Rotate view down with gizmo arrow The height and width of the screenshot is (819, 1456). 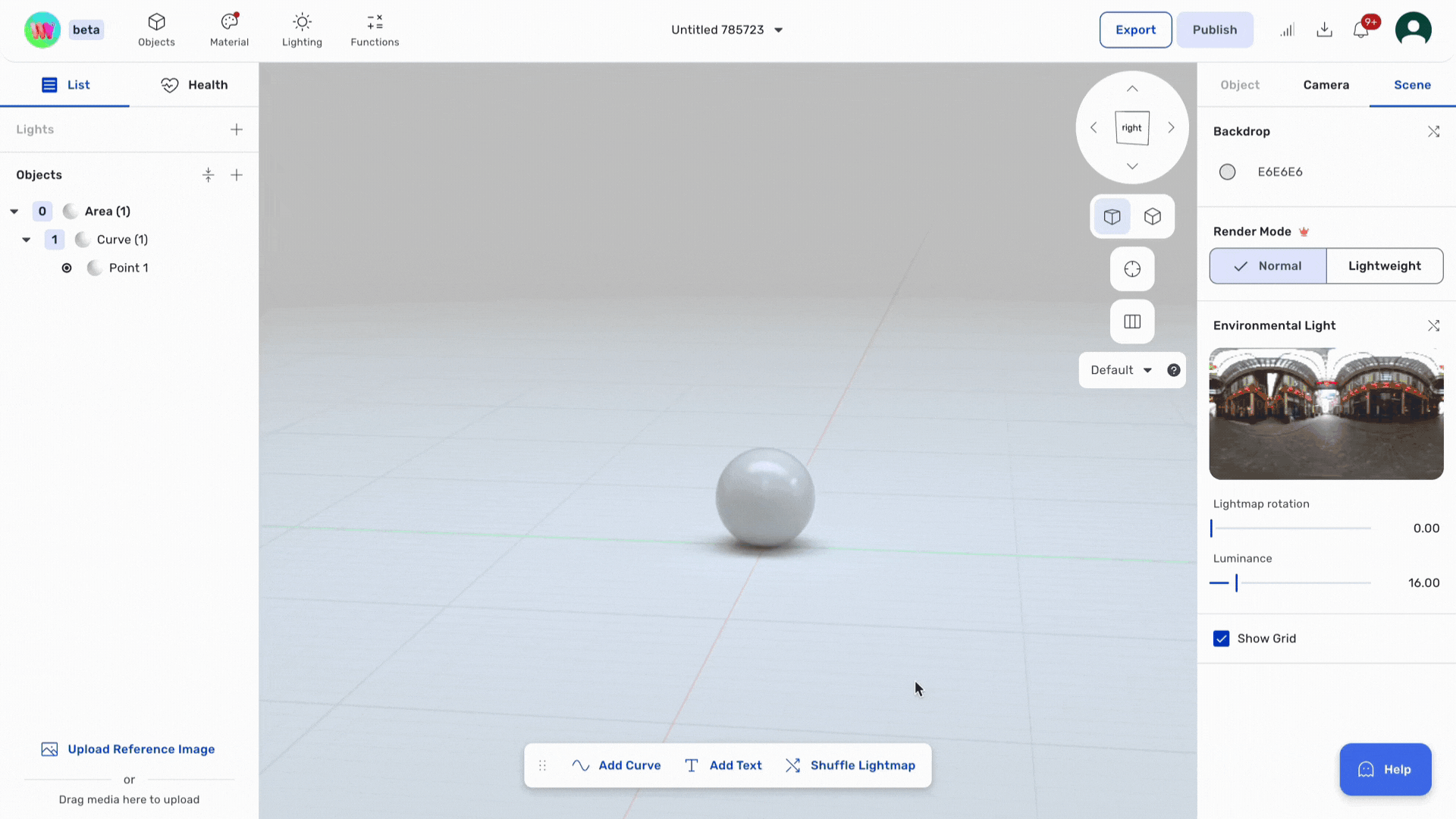point(1132,166)
